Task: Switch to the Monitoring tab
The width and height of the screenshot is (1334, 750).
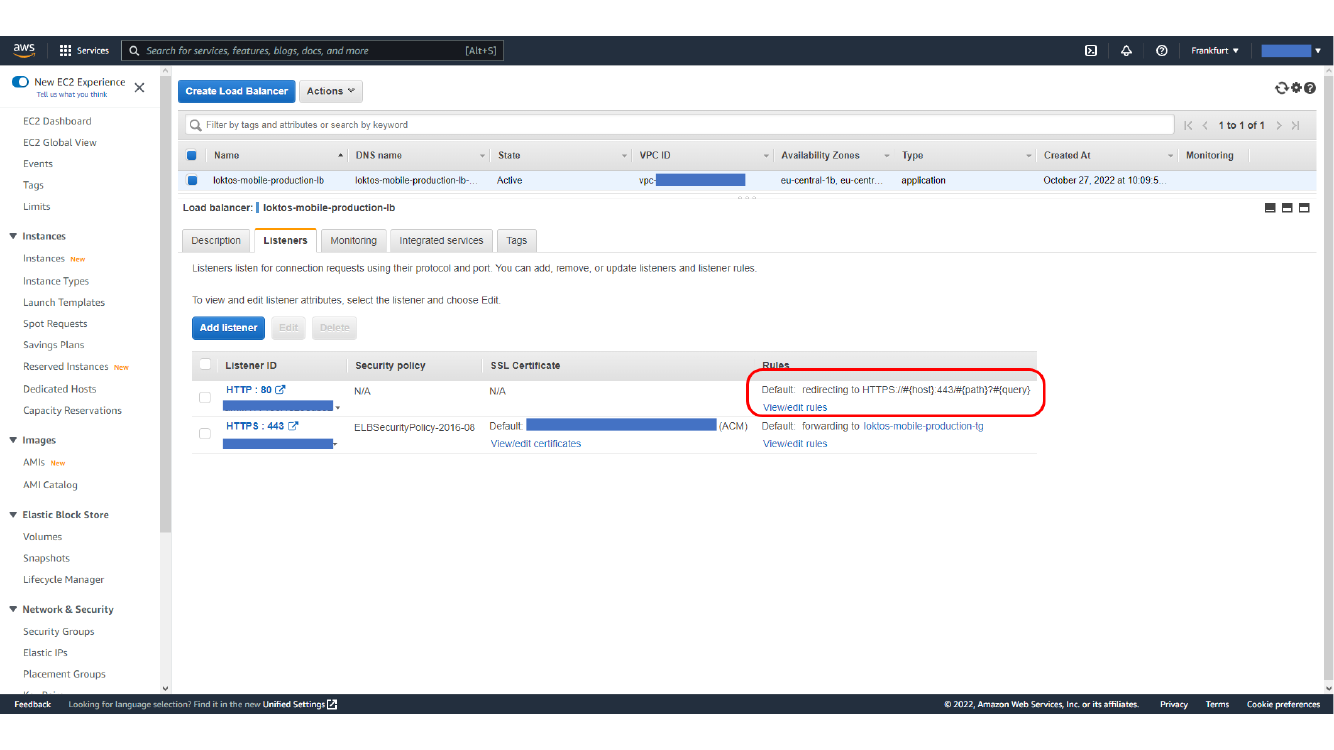Action: point(353,240)
